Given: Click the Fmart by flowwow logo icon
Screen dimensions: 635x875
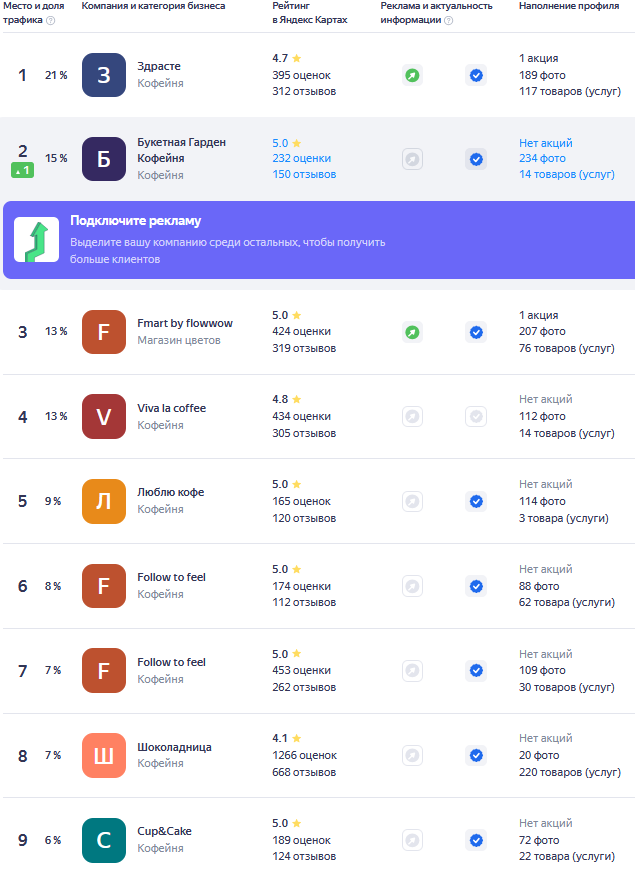Looking at the screenshot, I should (x=104, y=332).
